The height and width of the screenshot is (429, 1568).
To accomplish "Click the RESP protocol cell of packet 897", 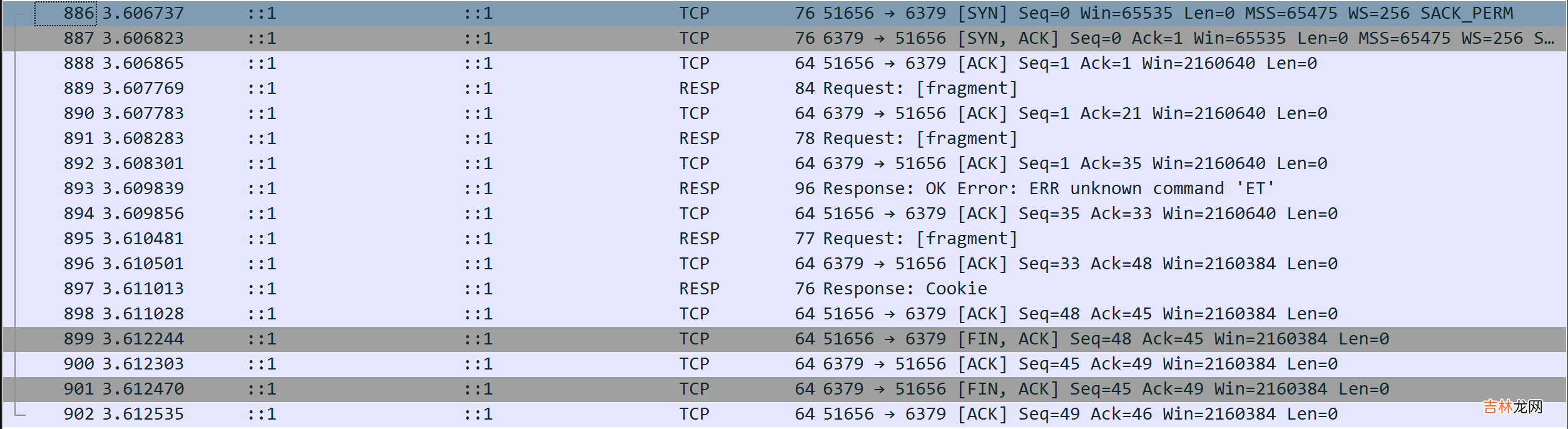I will click(x=699, y=289).
